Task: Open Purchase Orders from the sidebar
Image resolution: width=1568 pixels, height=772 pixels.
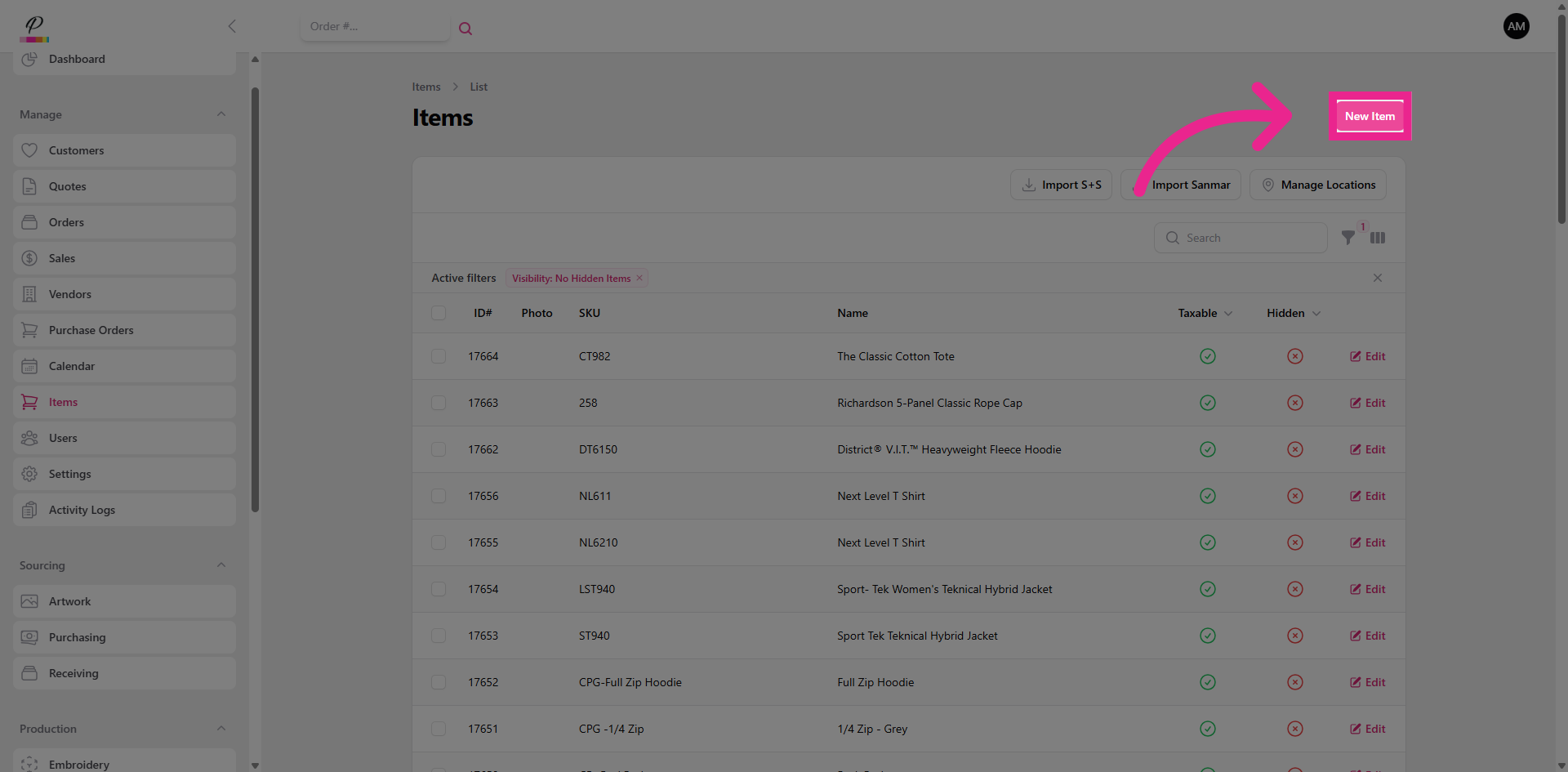Action: 91,330
